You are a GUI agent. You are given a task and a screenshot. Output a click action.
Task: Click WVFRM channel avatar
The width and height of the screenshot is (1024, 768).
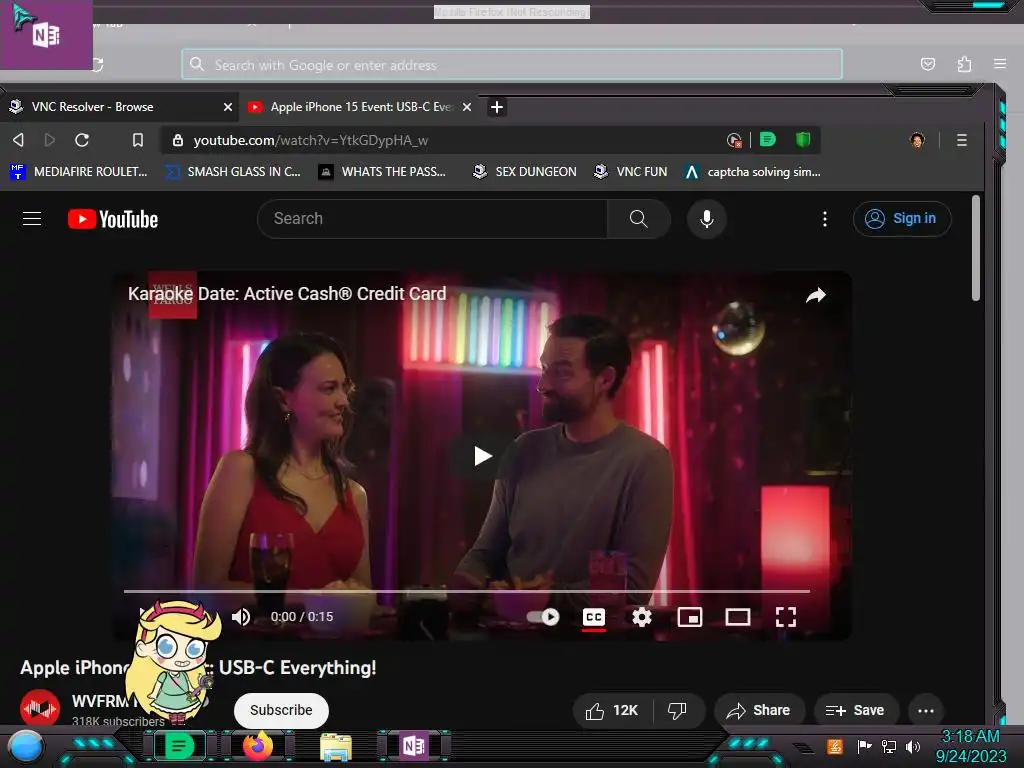[x=40, y=709]
